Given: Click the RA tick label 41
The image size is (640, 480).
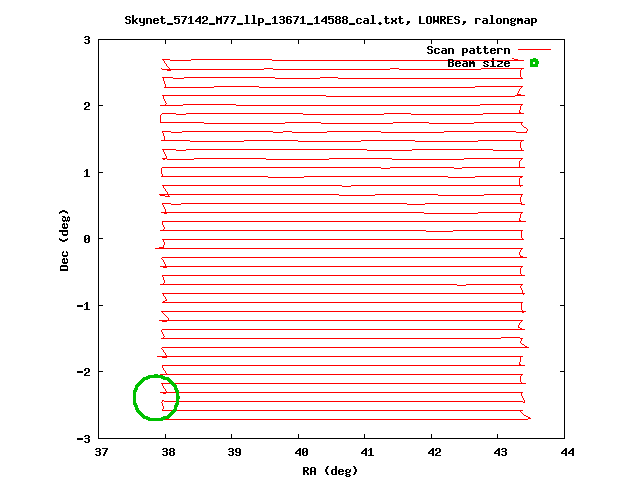Looking at the screenshot, I should tap(367, 452).
